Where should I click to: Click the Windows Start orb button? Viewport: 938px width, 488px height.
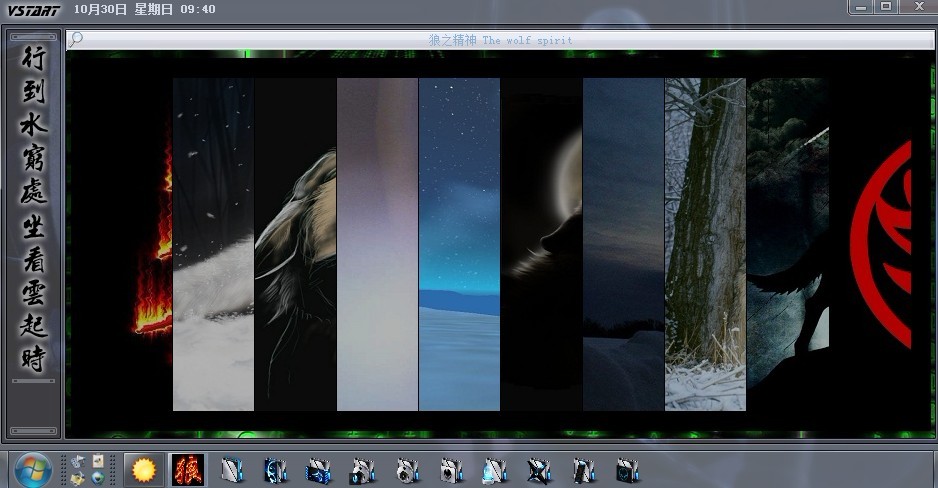[x=33, y=469]
